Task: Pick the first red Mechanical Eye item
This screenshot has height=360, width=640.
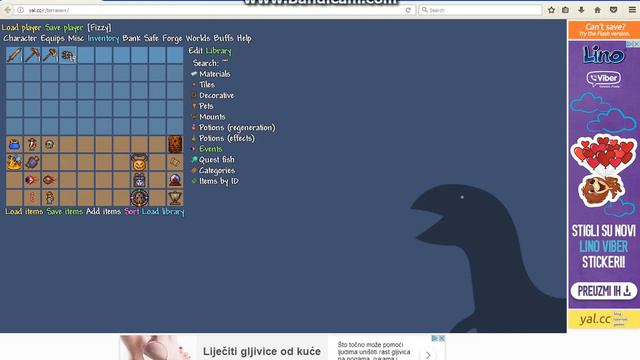Action: (x=32, y=180)
